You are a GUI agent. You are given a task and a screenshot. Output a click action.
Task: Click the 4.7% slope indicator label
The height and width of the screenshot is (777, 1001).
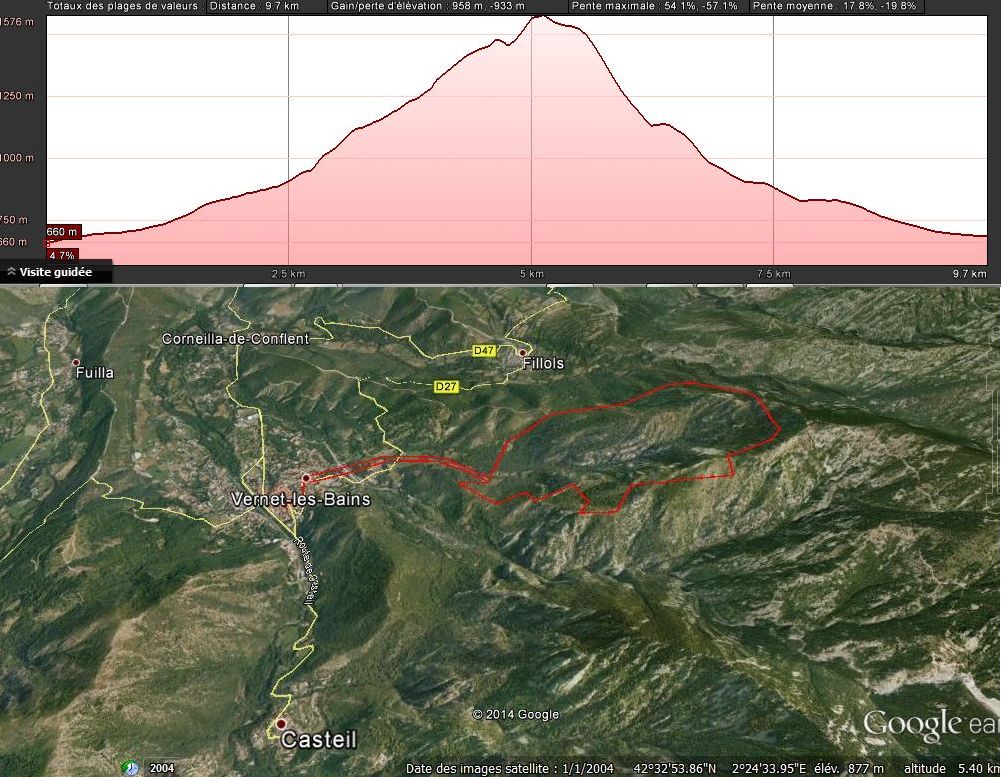tap(61, 256)
